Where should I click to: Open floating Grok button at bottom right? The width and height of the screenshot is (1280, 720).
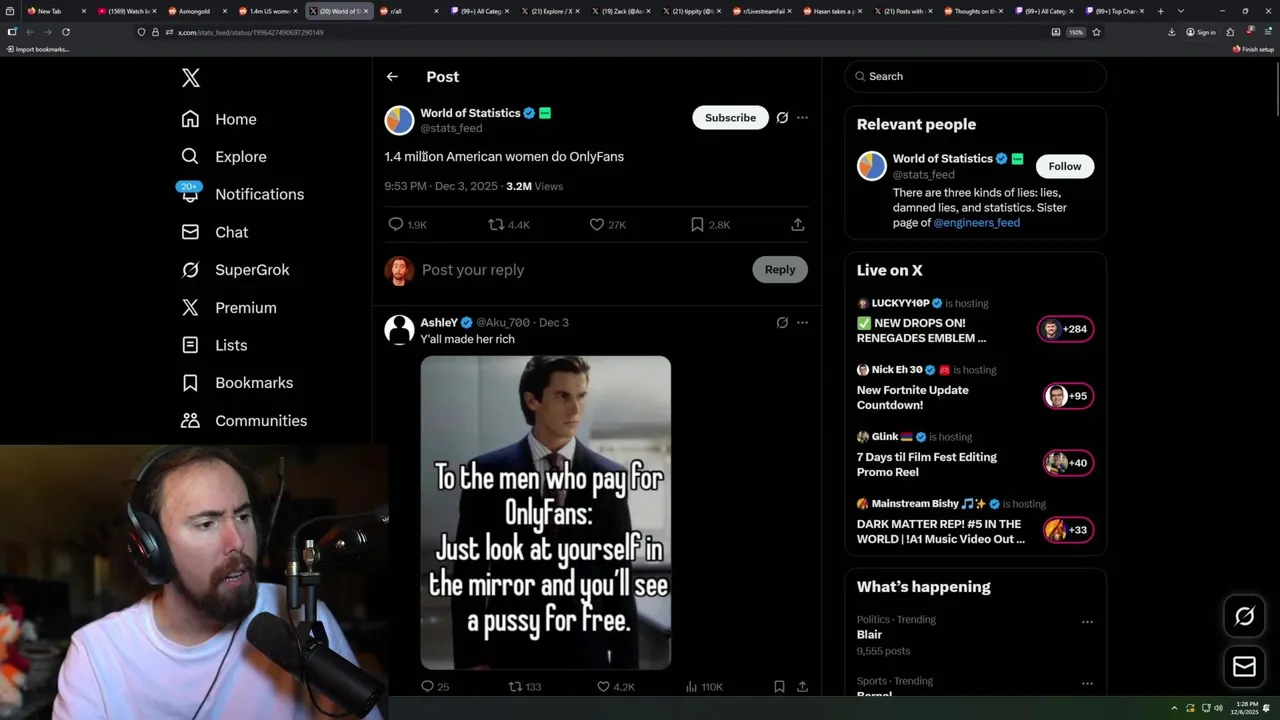[x=1244, y=617]
